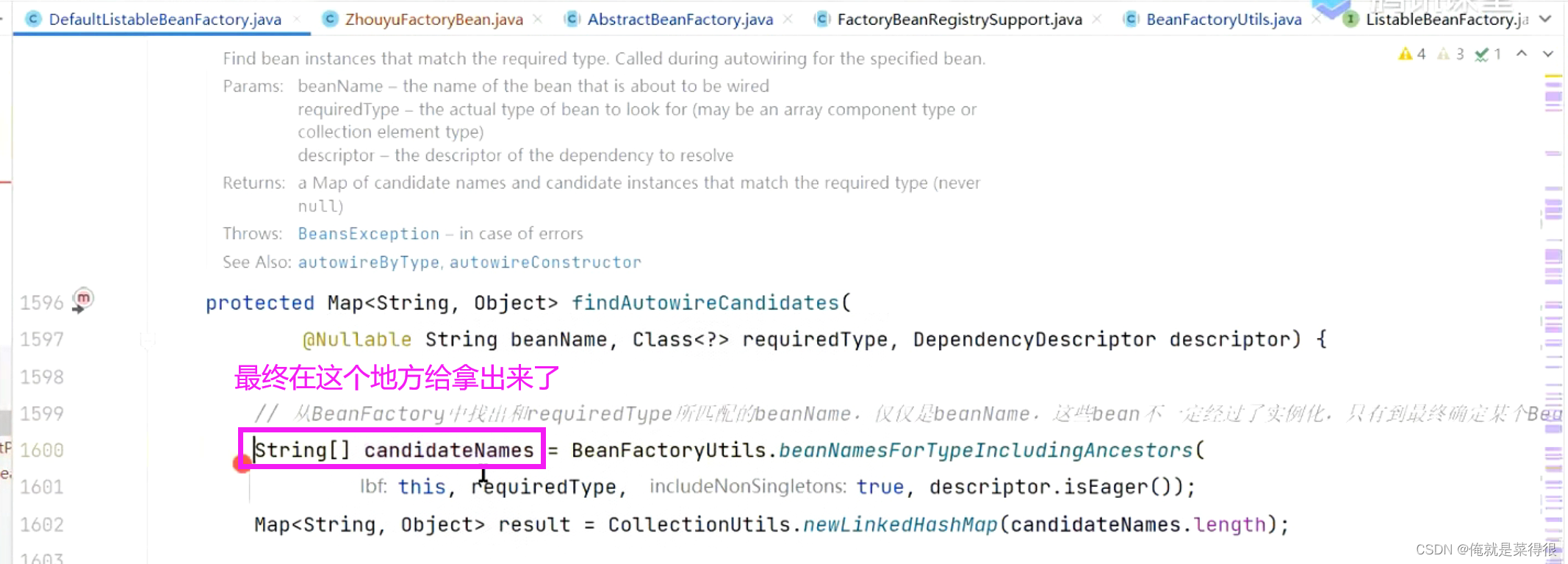The image size is (1568, 564).
Task: Open the BeanFactoryUtils.java tab
Action: 1223,19
